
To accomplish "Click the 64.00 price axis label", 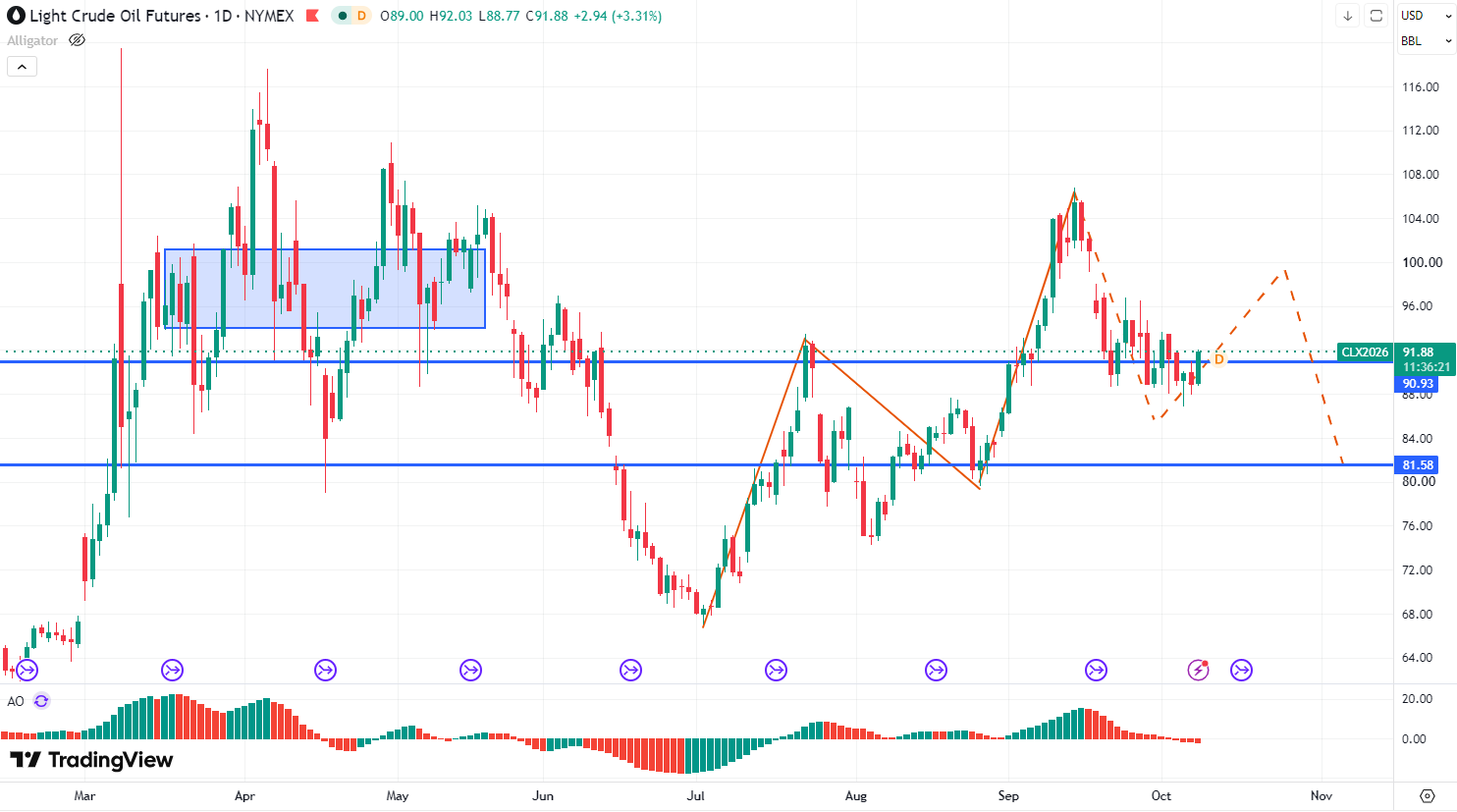I will pos(1419,658).
